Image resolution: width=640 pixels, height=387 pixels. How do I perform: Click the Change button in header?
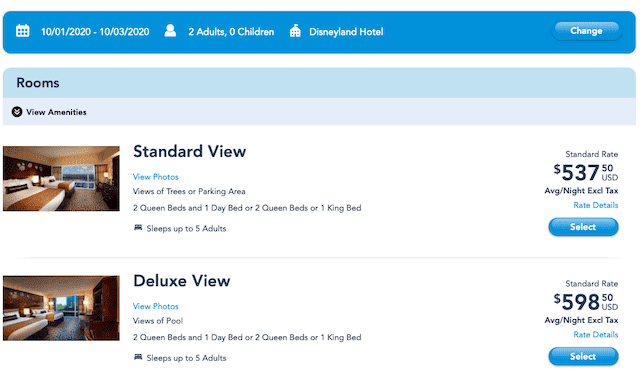click(587, 31)
